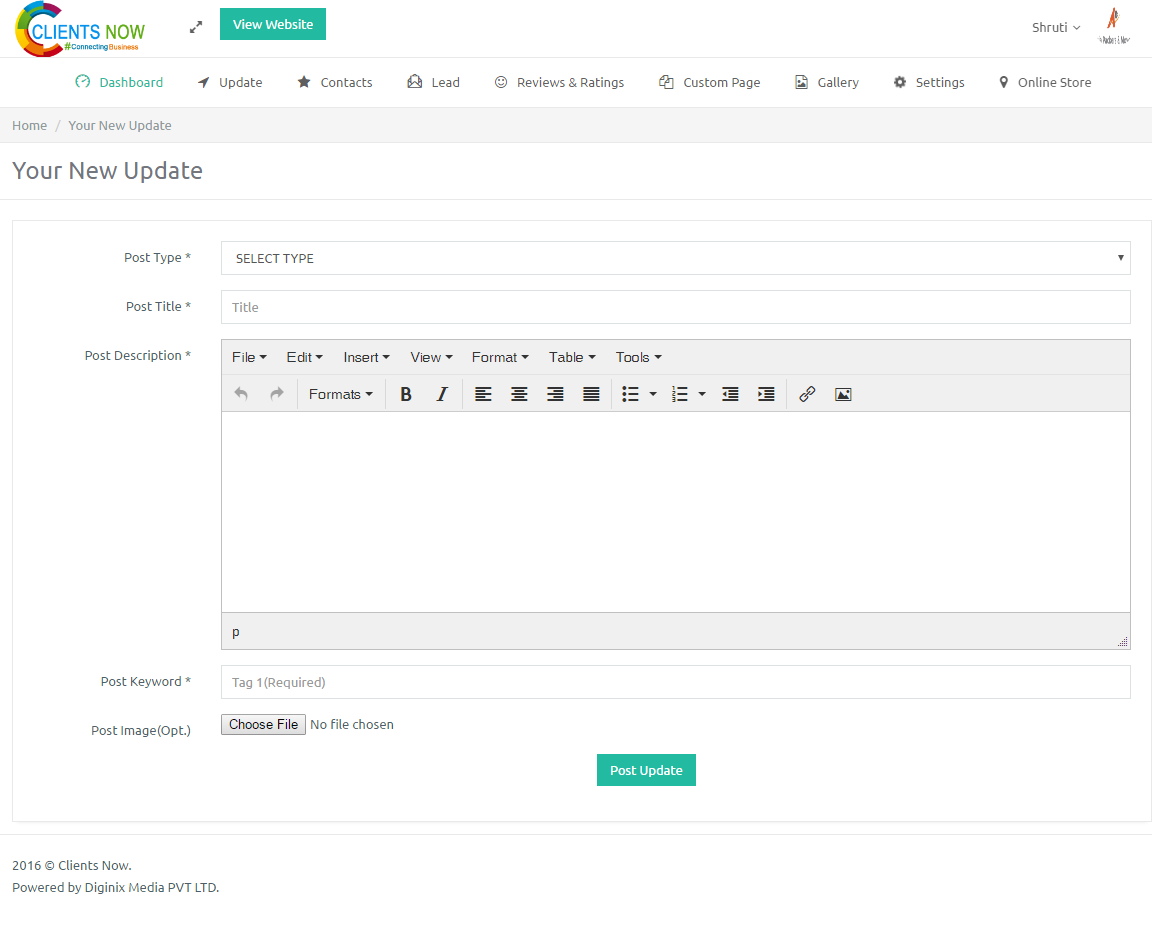The image size is (1152, 938).
Task: Toggle bold formatting
Action: click(406, 394)
